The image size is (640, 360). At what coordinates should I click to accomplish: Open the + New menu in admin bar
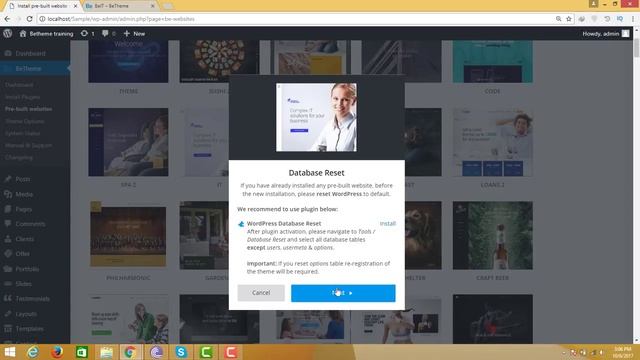pos(134,33)
